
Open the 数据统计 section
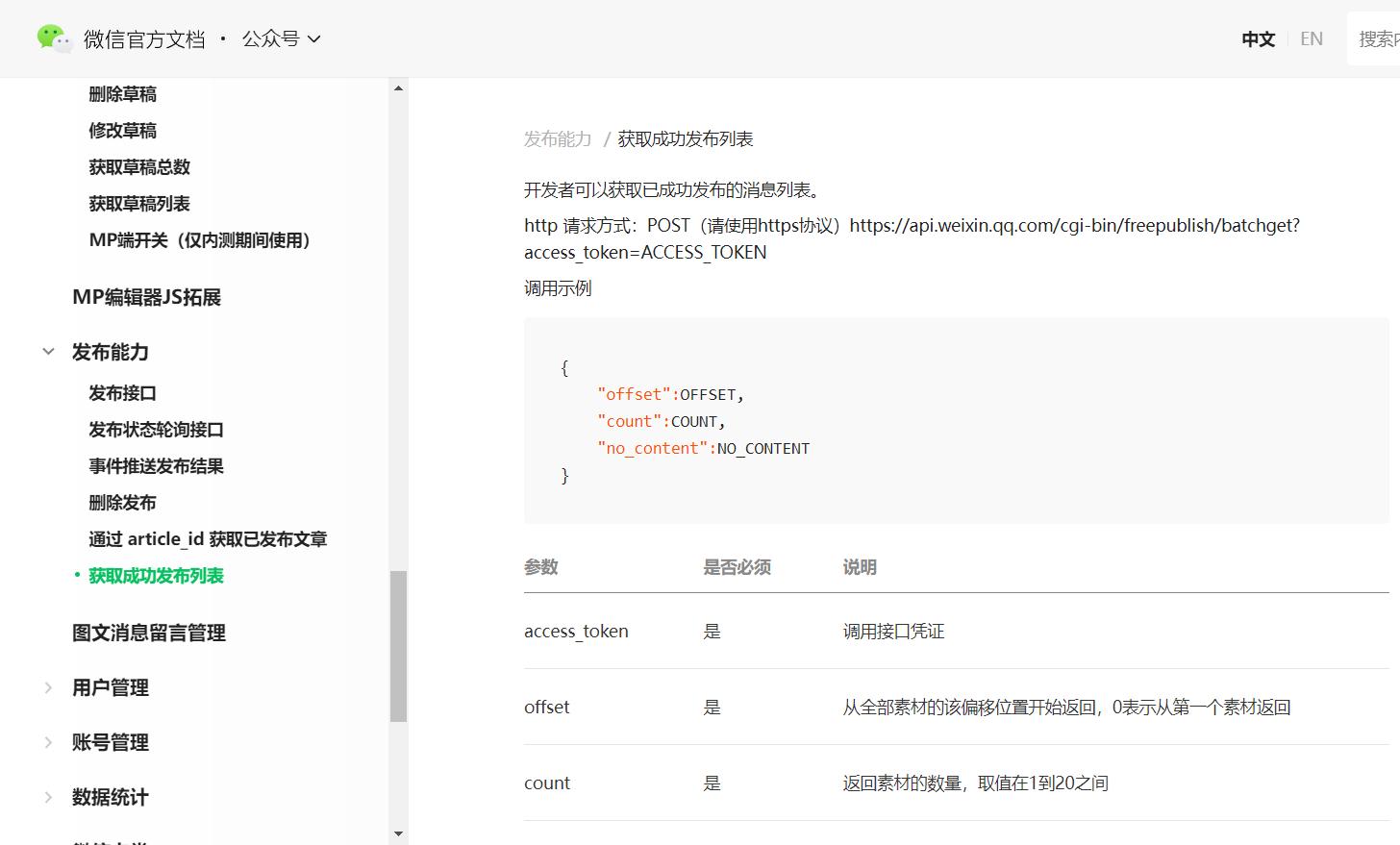111,797
